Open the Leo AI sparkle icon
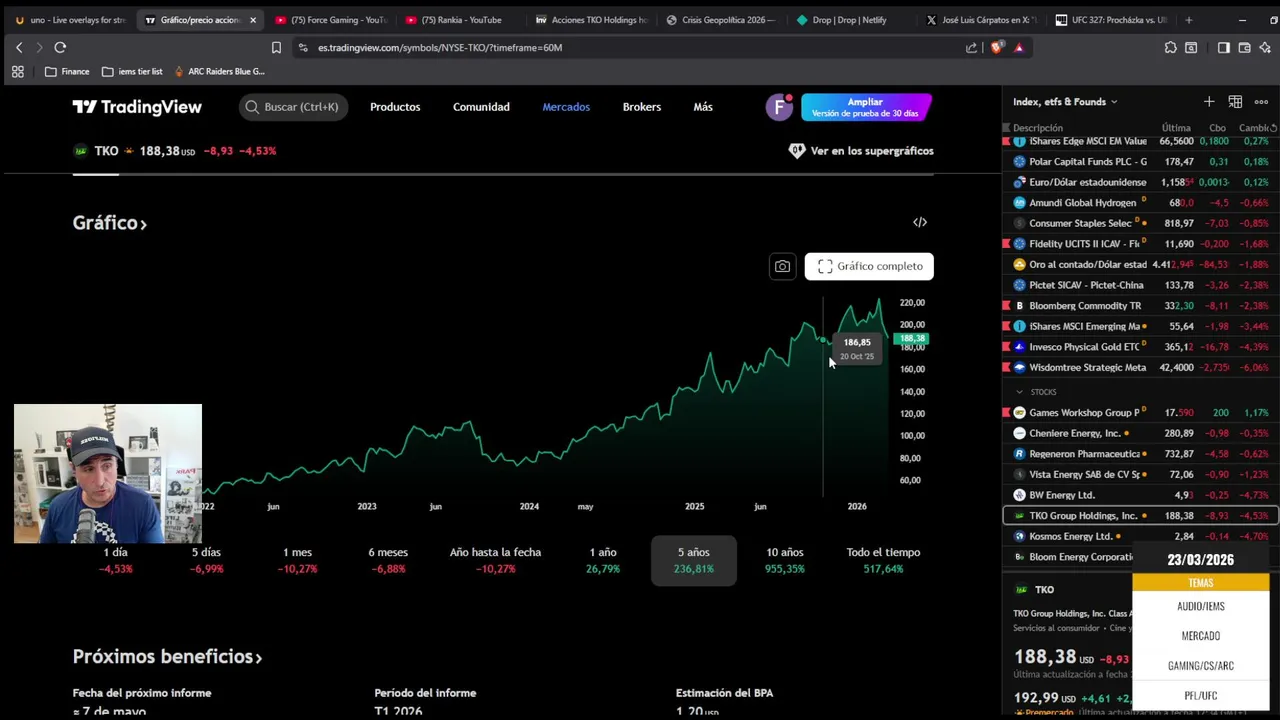1280x720 pixels. (x=1265, y=47)
